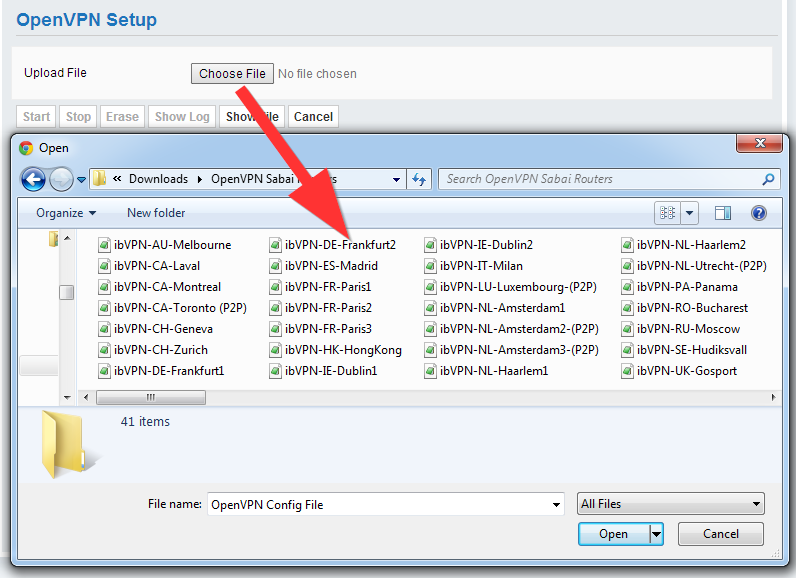Click the ibVPN-RU-Moscow file icon
Viewport: 796px width, 578px height.
point(627,329)
